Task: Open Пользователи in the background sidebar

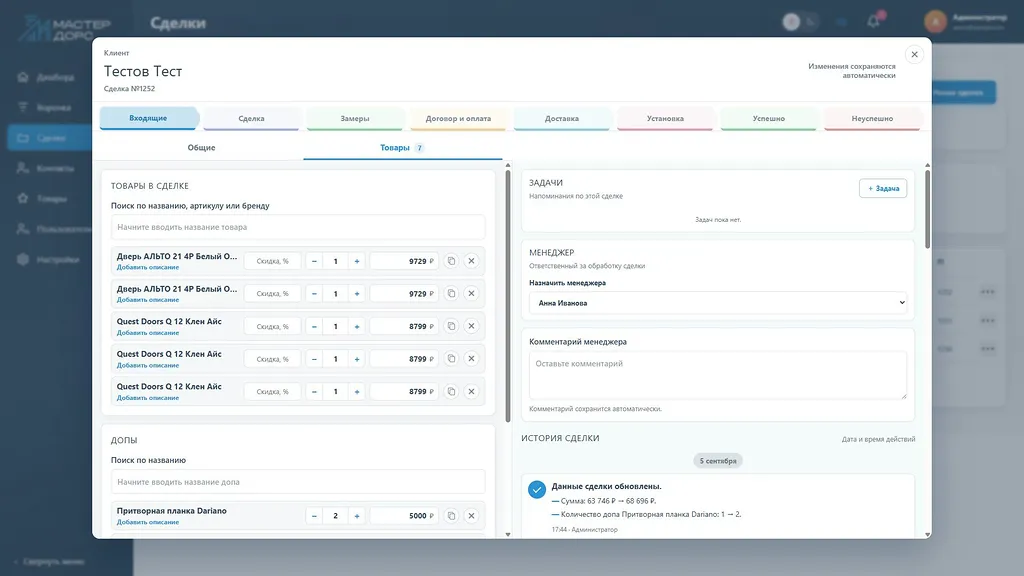Action: pos(52,229)
